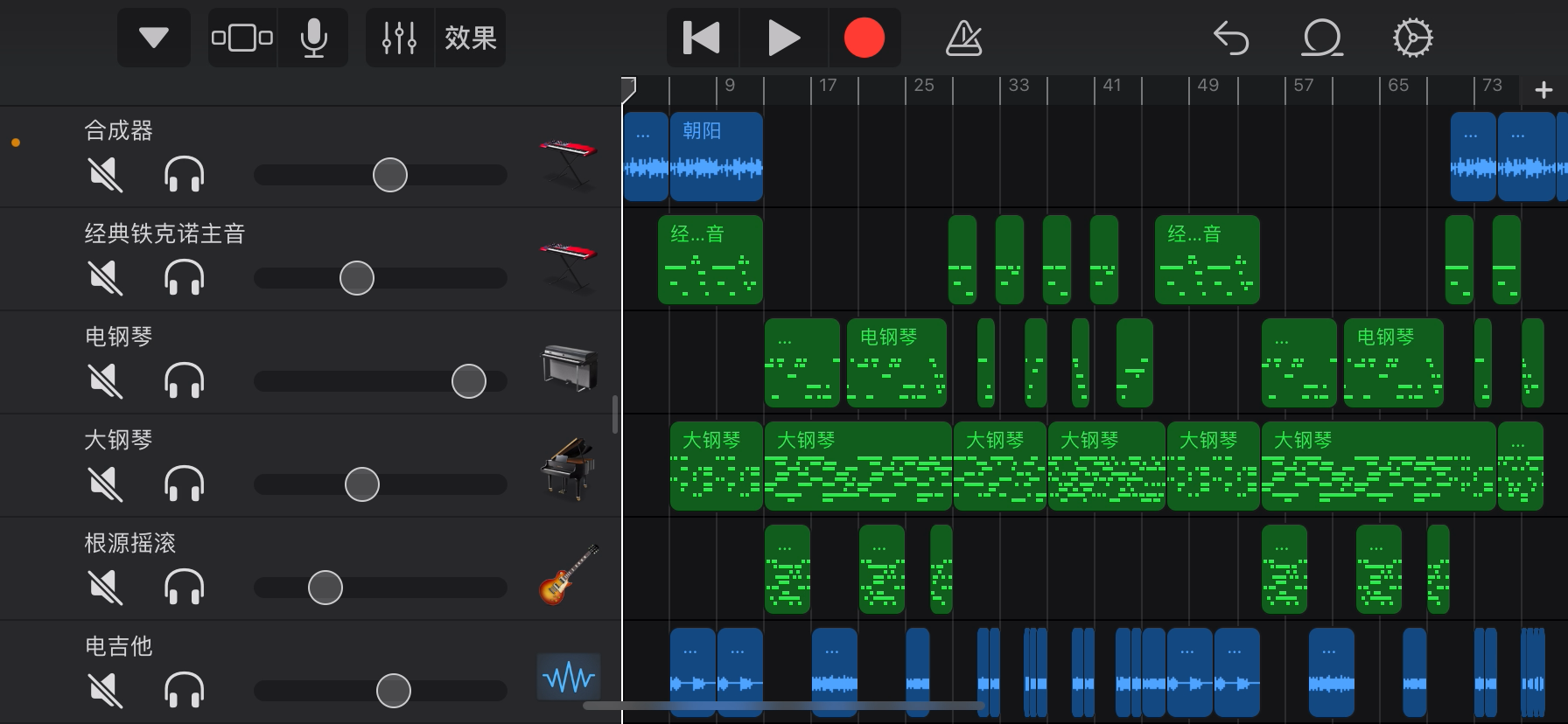Click bar 9 marker on ruler
This screenshot has height=724, width=1568.
730,86
